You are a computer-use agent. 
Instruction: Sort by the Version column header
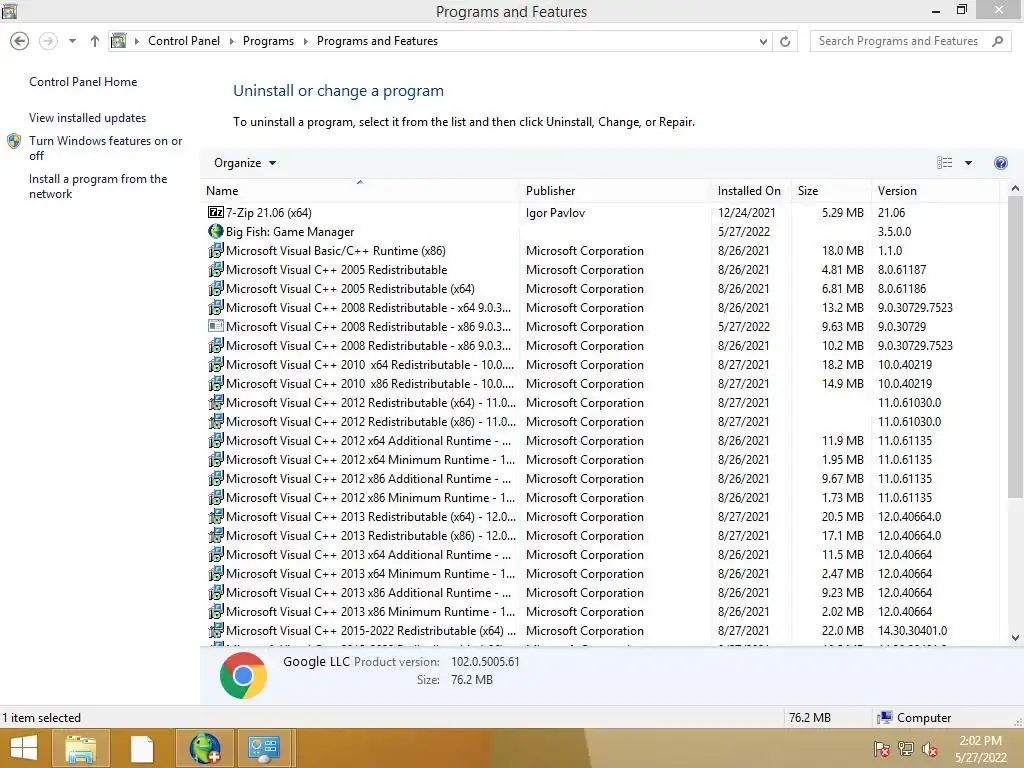coord(935,191)
